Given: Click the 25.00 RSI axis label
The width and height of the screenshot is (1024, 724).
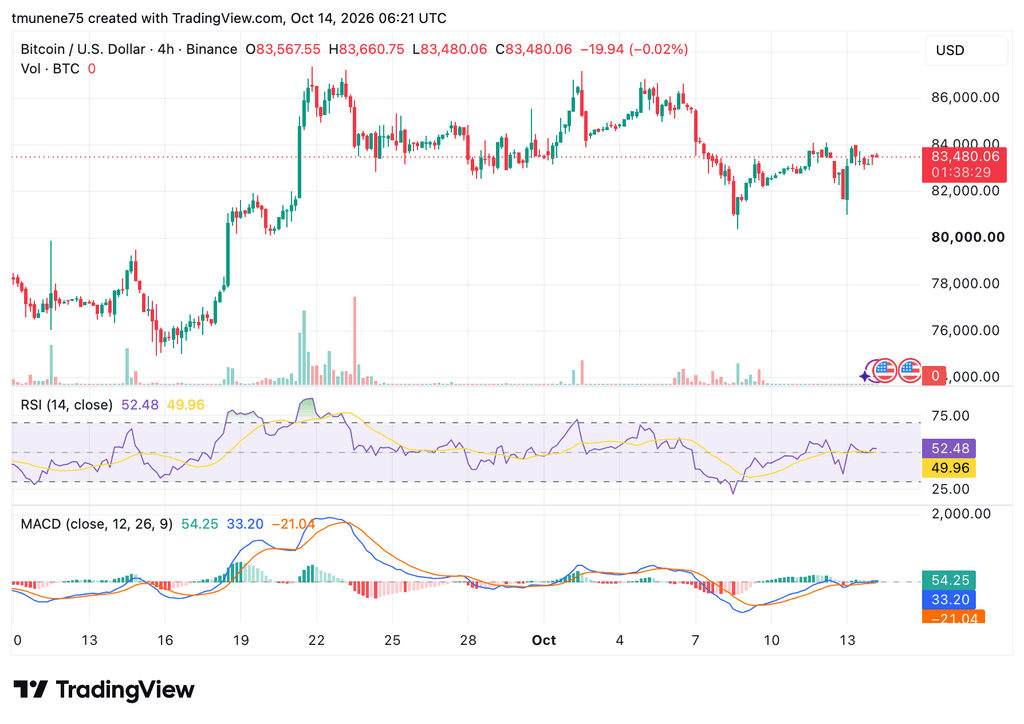Looking at the screenshot, I should pyautogui.click(x=950, y=489).
